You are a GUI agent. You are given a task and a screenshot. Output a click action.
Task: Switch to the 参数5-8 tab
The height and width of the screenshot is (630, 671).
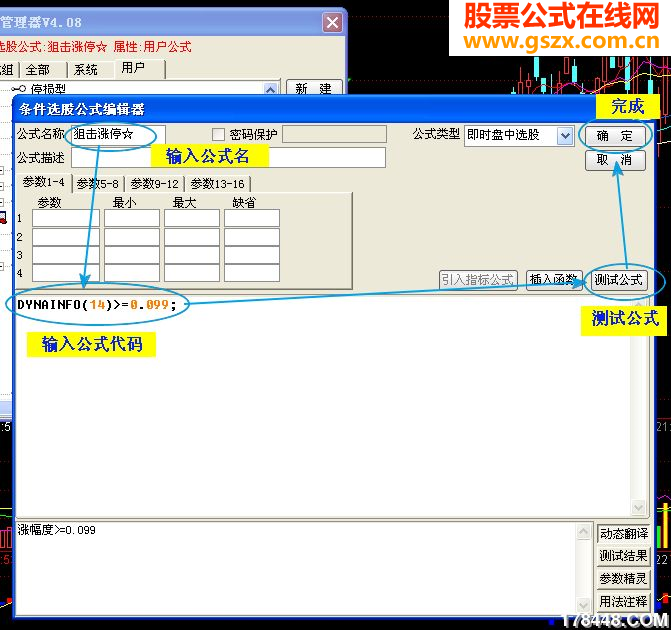(98, 184)
